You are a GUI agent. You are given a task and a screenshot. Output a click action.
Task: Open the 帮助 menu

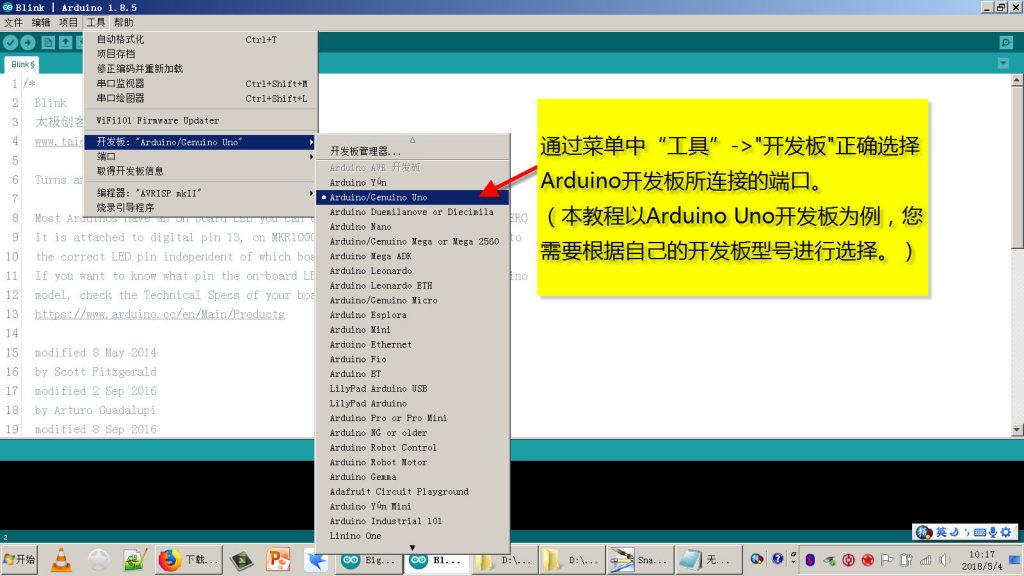click(x=123, y=22)
